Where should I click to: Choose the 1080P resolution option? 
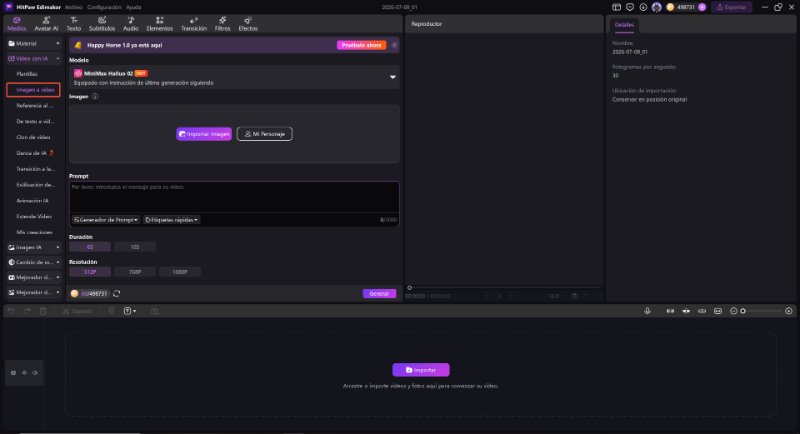pyautogui.click(x=180, y=272)
